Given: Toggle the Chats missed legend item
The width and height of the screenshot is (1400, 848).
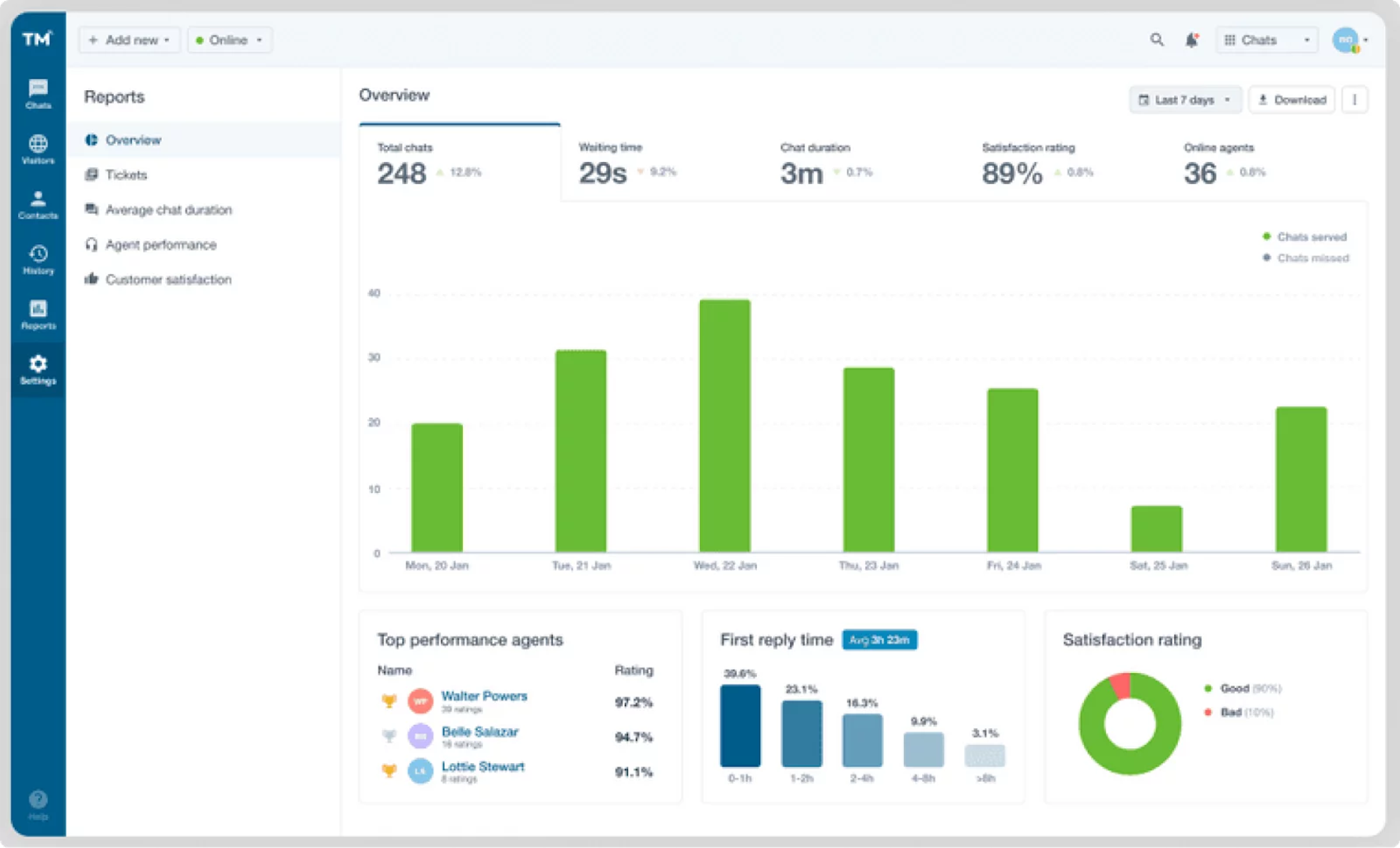Looking at the screenshot, I should [1306, 258].
